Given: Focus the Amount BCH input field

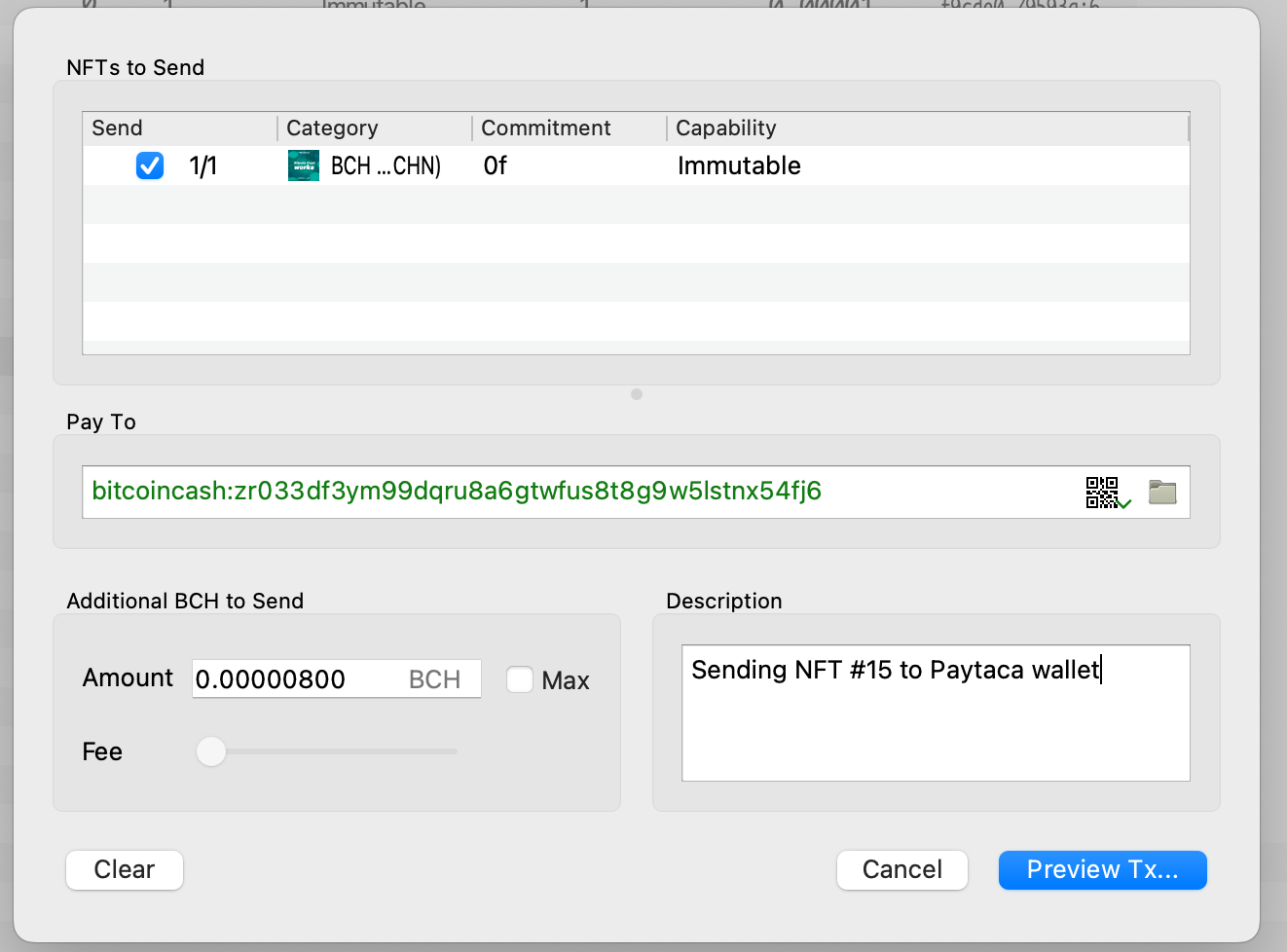Looking at the screenshot, I should pos(297,679).
